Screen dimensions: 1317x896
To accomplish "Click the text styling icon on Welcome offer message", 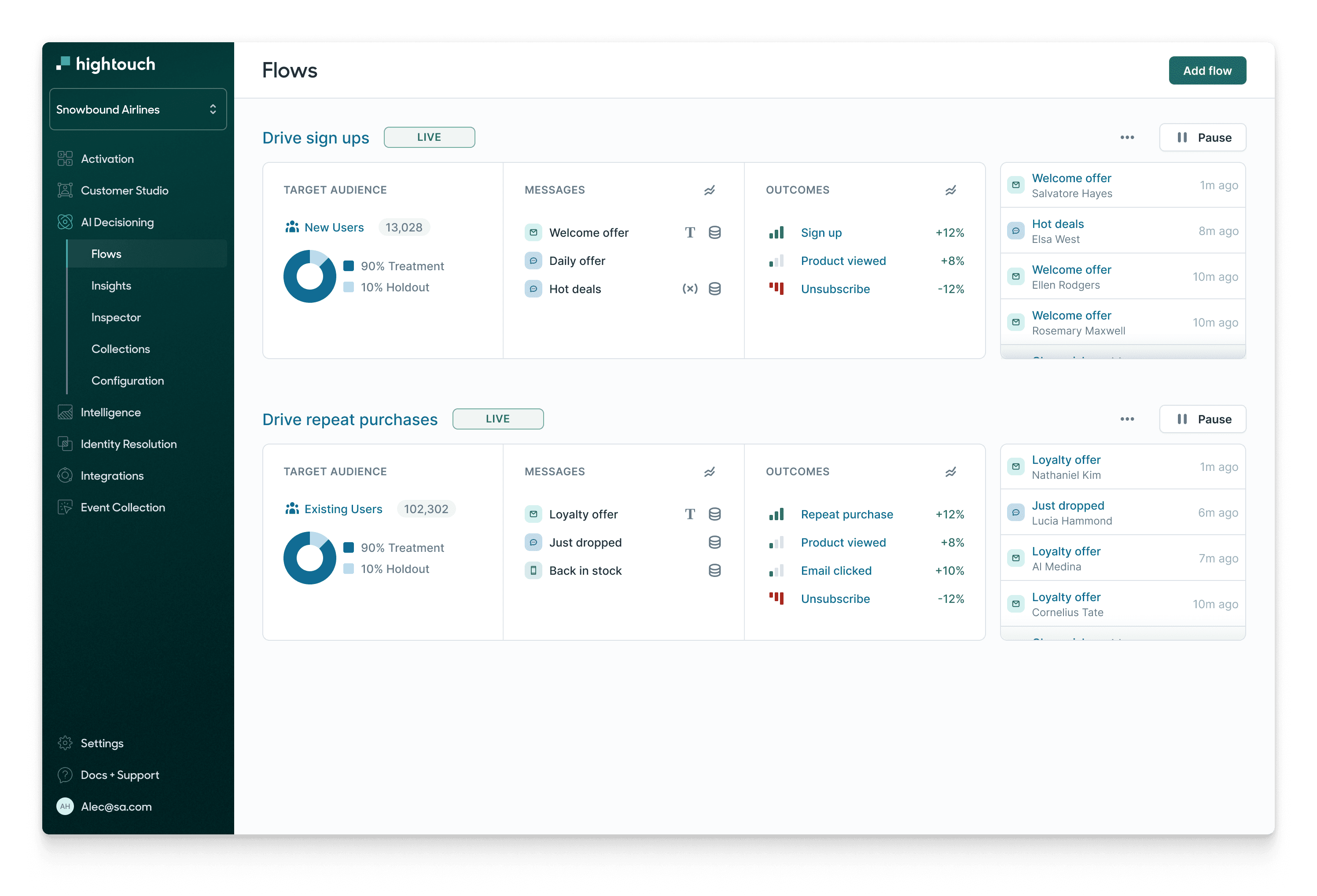I will (690, 232).
